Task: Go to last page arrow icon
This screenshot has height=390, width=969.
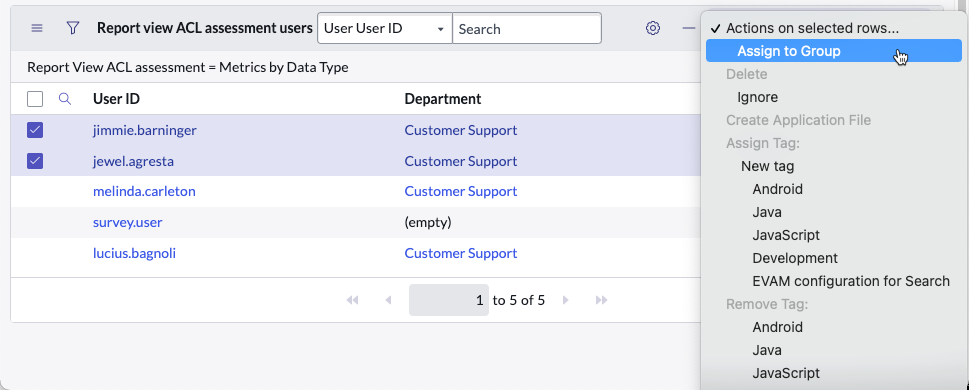Action: click(601, 300)
